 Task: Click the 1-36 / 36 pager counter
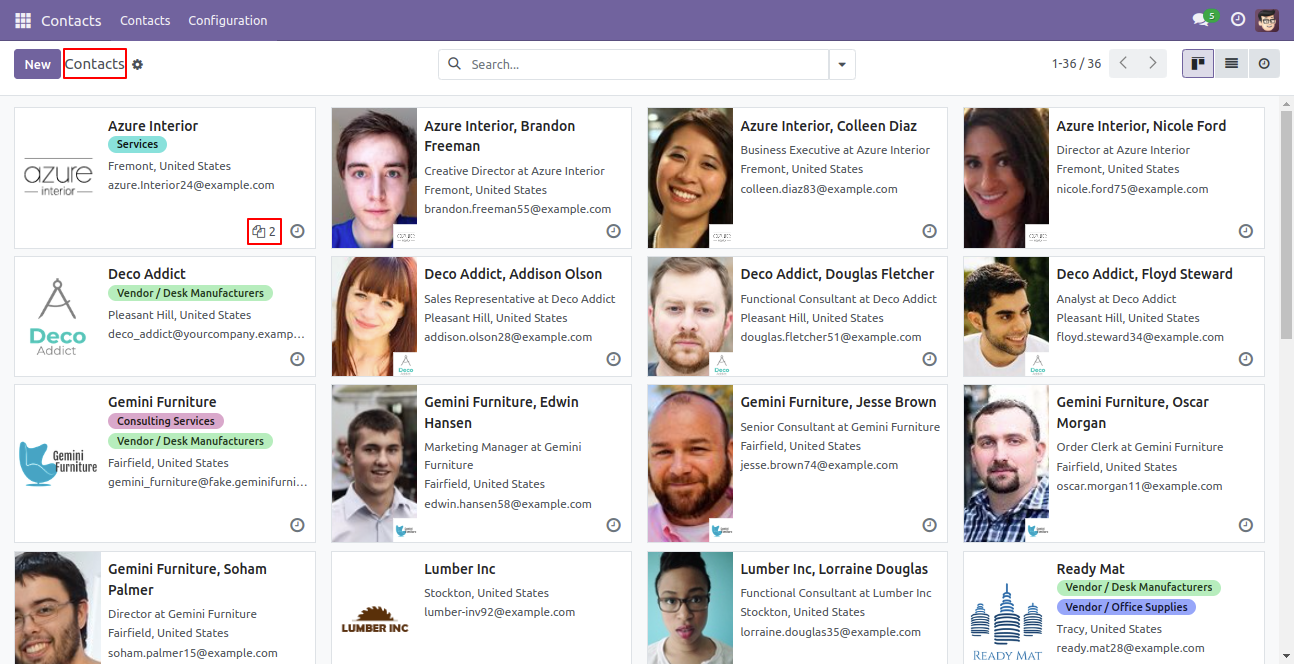click(x=1076, y=64)
